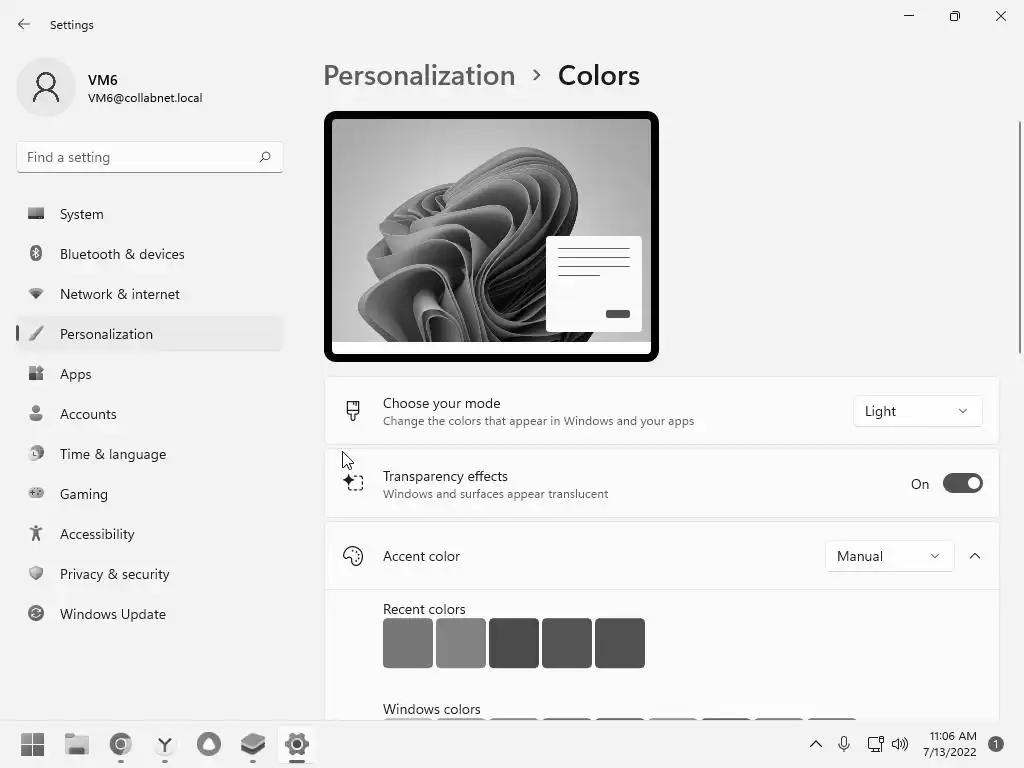
Task: Show hidden system tray icons
Action: (816, 744)
